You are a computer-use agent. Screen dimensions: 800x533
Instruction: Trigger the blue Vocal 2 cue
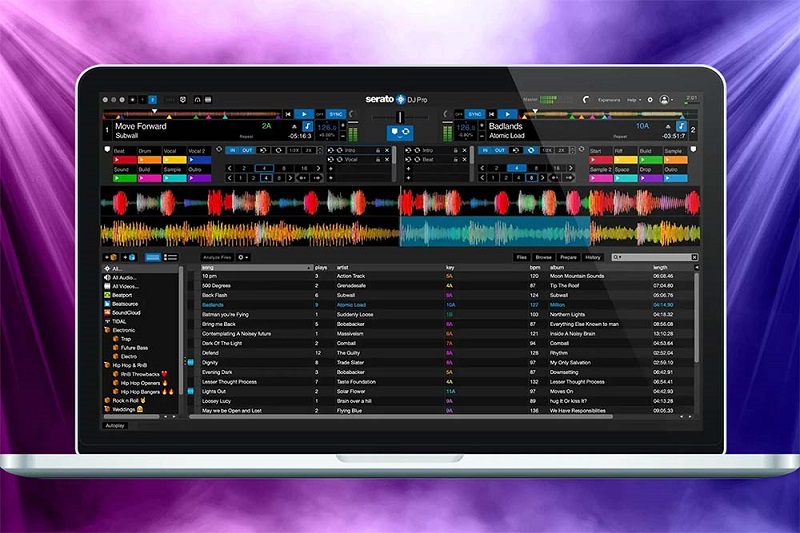click(199, 160)
